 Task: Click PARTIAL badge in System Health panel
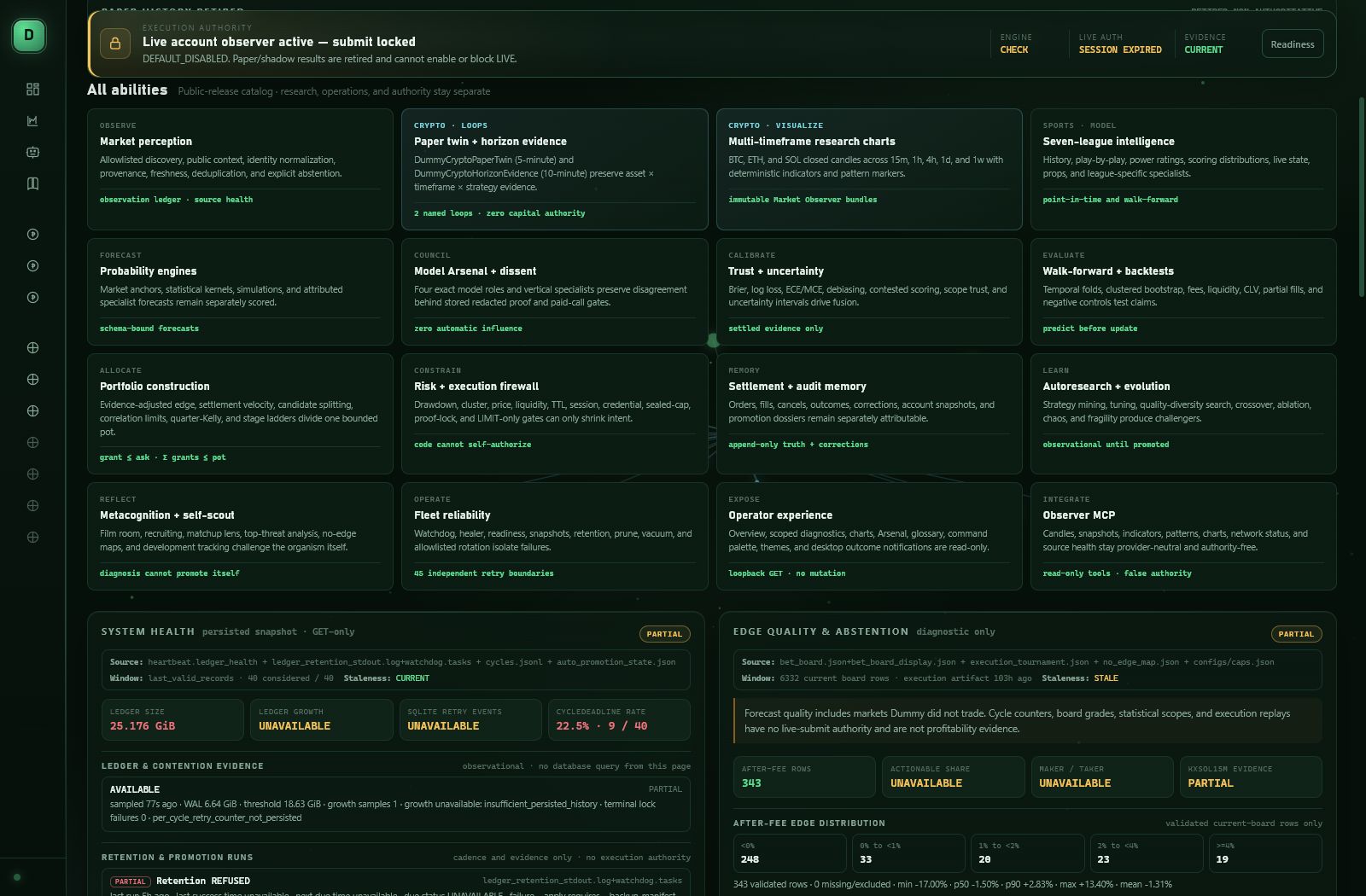664,634
